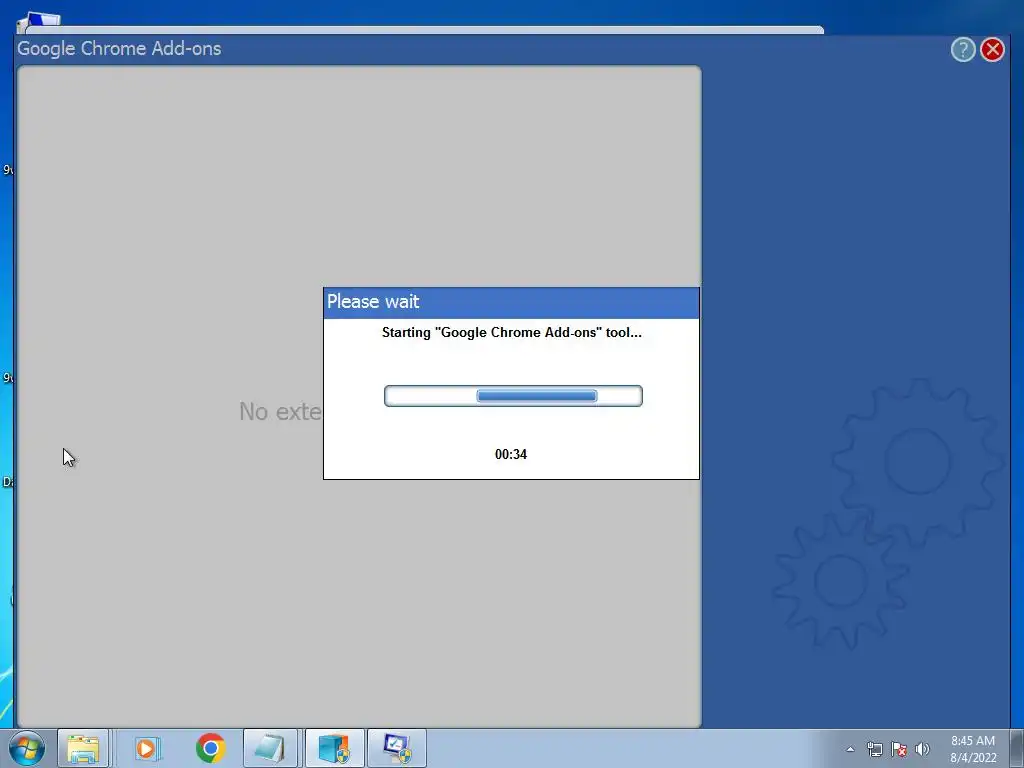Click the 'Please wait' dialog title
This screenshot has width=1024, height=768.
coord(373,302)
